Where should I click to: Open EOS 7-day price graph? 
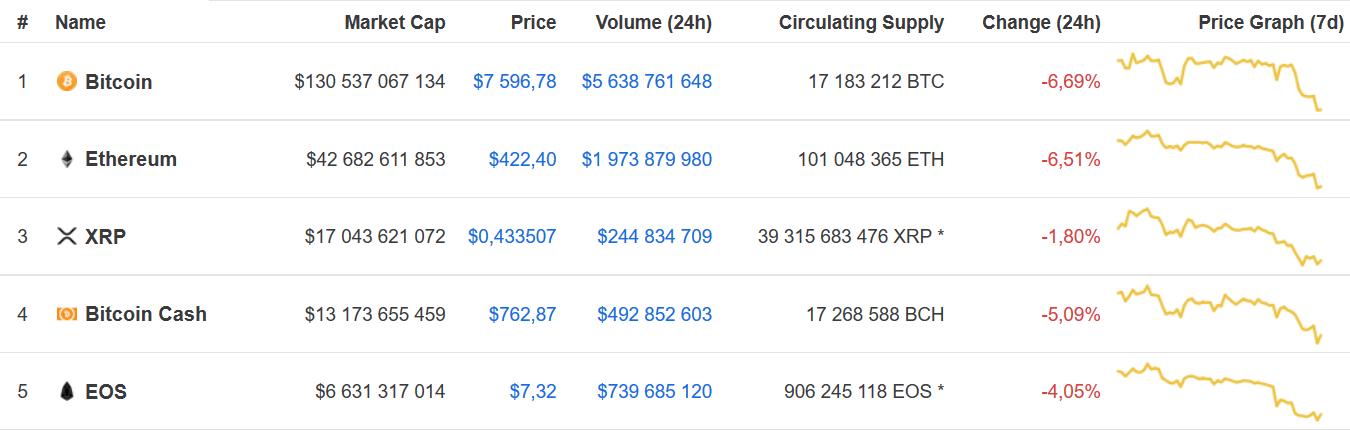point(1220,390)
